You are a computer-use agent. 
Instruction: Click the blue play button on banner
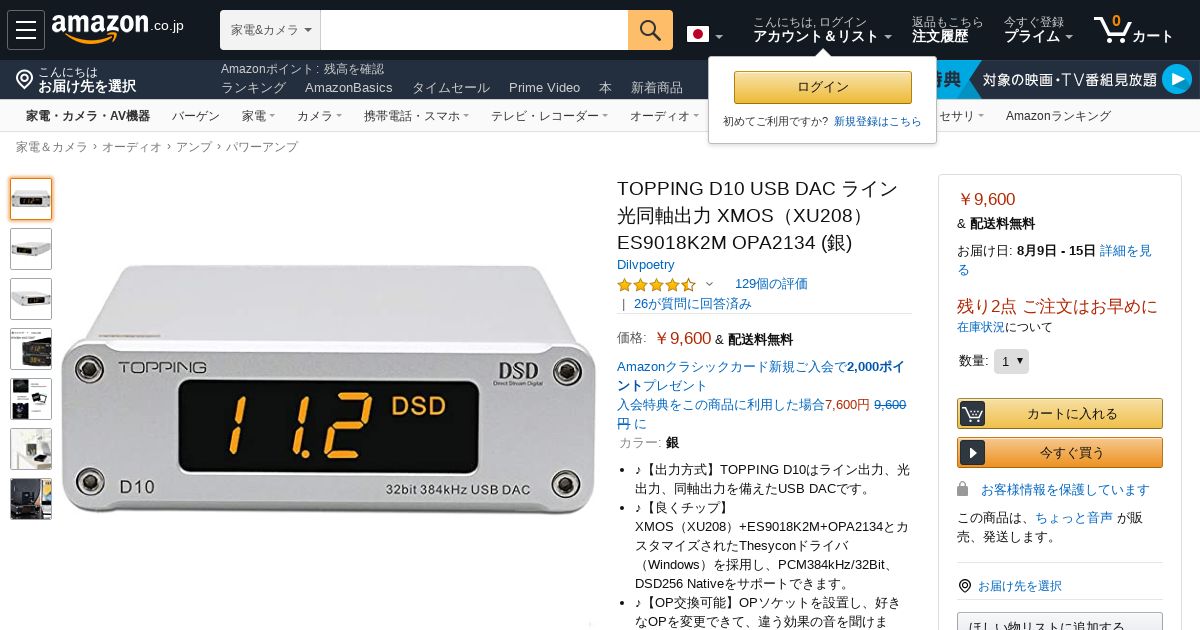coord(1177,79)
